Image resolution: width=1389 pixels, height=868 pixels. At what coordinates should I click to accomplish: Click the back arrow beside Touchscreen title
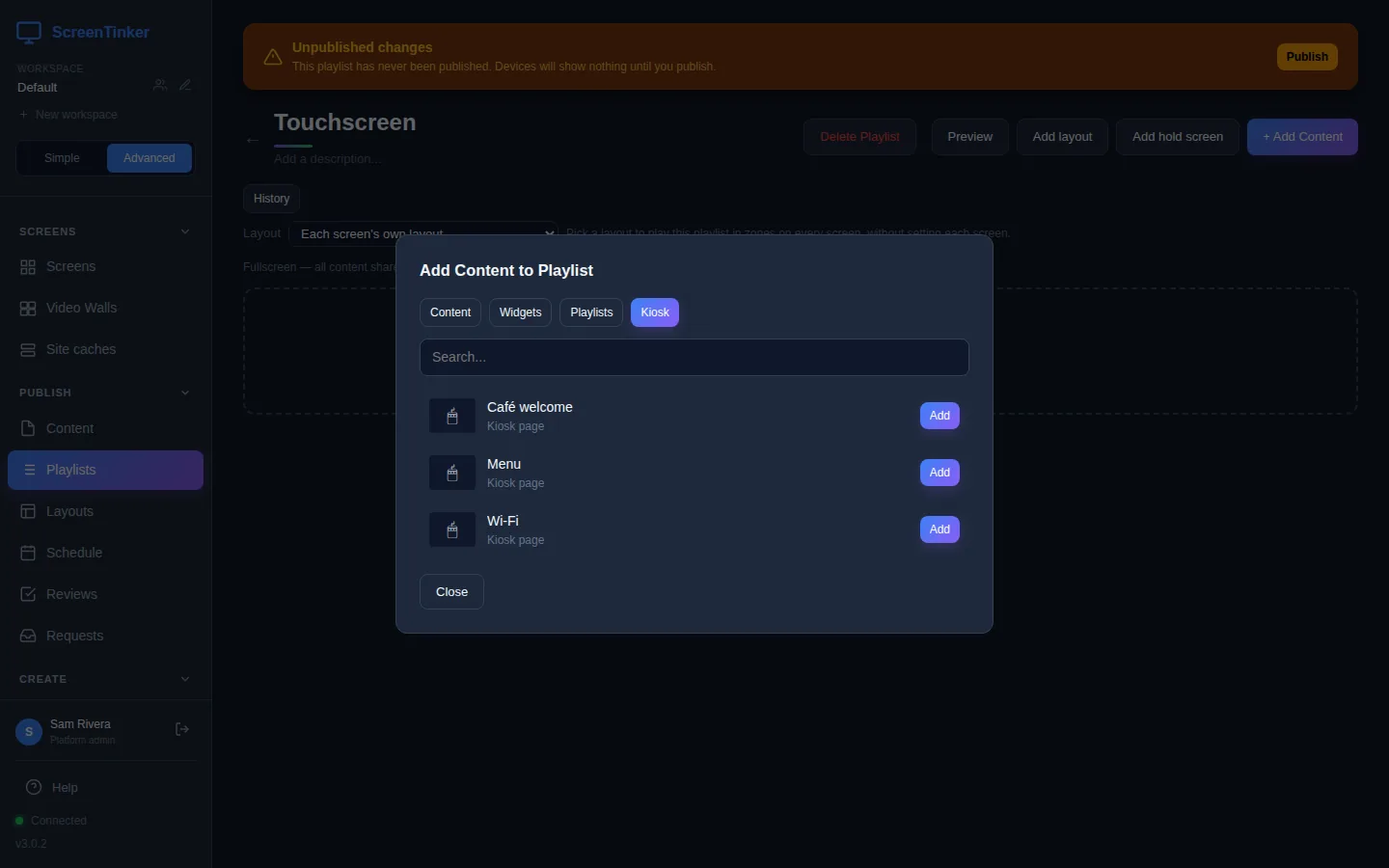[253, 140]
